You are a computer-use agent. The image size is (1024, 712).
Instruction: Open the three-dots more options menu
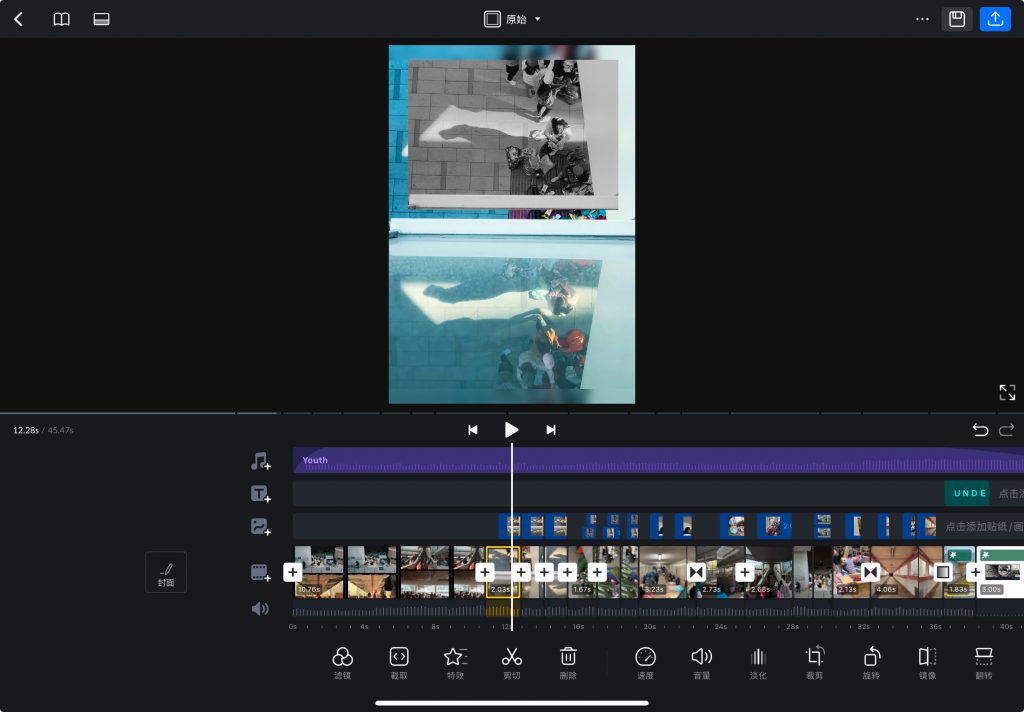pyautogui.click(x=922, y=19)
